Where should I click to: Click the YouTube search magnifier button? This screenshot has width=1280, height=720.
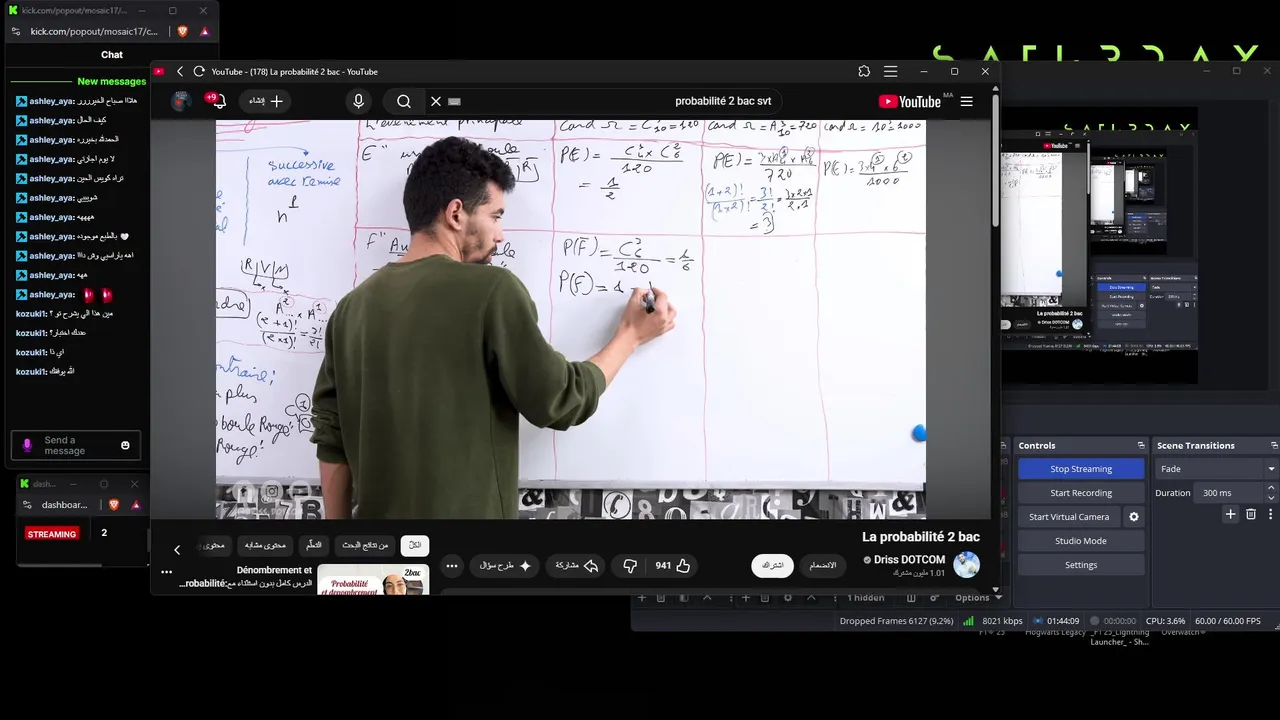(x=404, y=101)
